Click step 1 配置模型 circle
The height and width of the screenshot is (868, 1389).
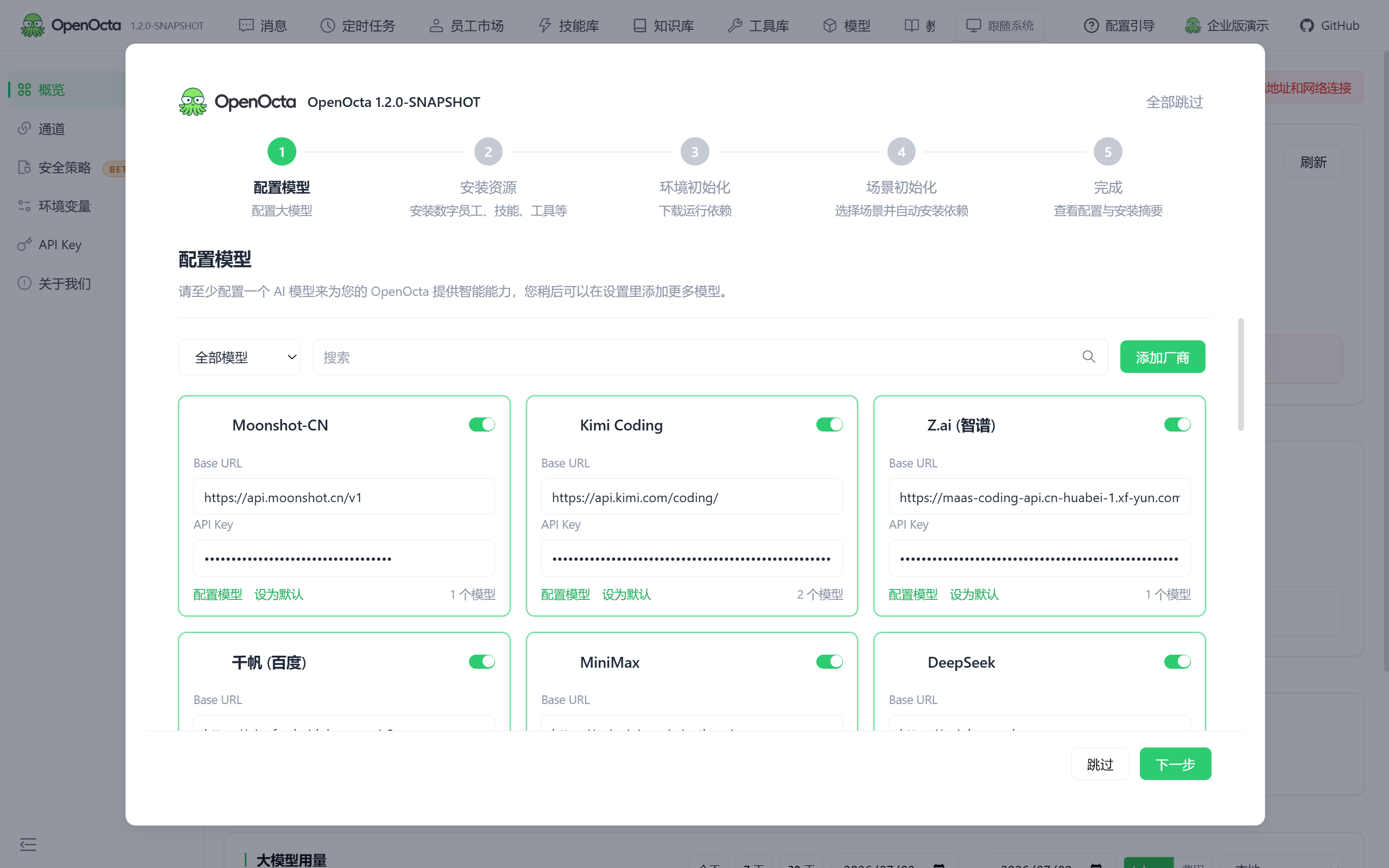282,151
